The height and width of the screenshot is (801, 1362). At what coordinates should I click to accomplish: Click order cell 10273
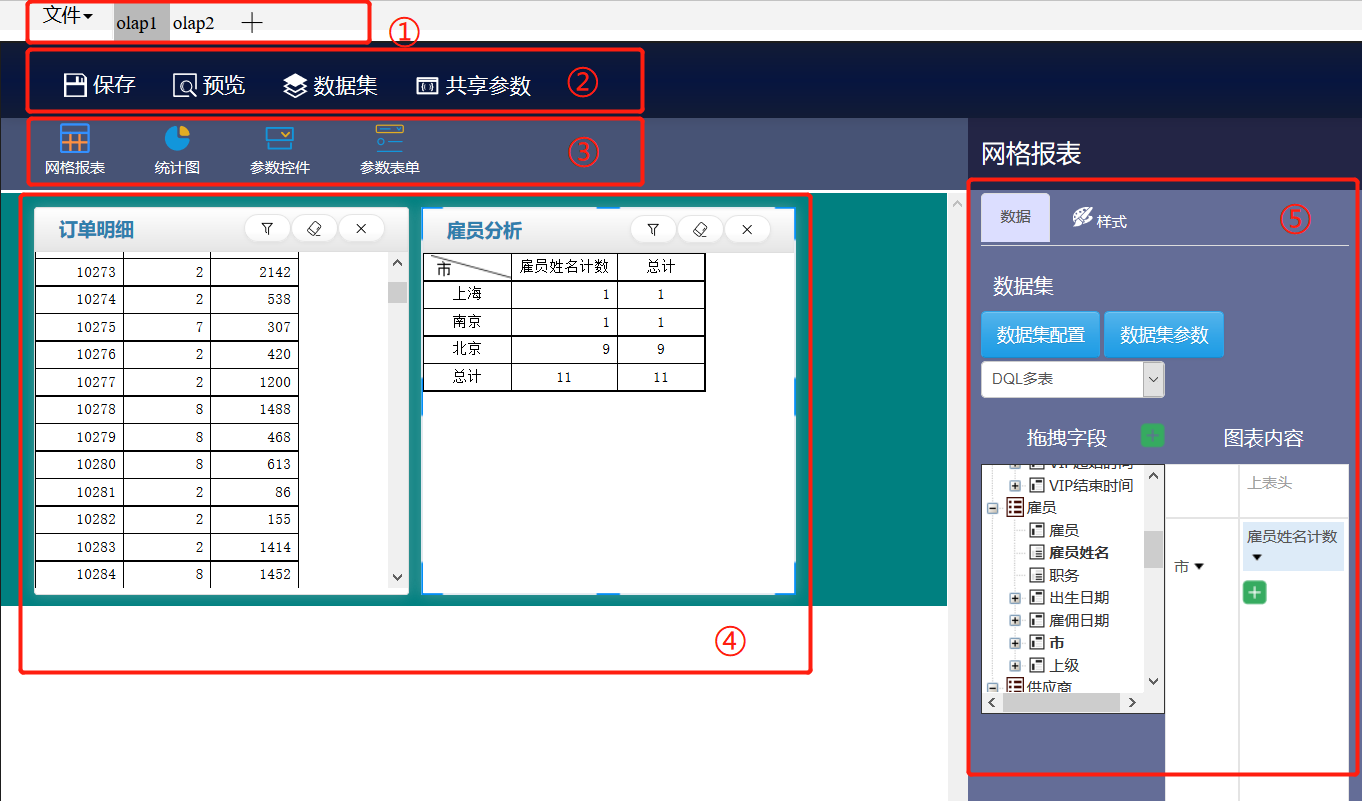pos(79,272)
